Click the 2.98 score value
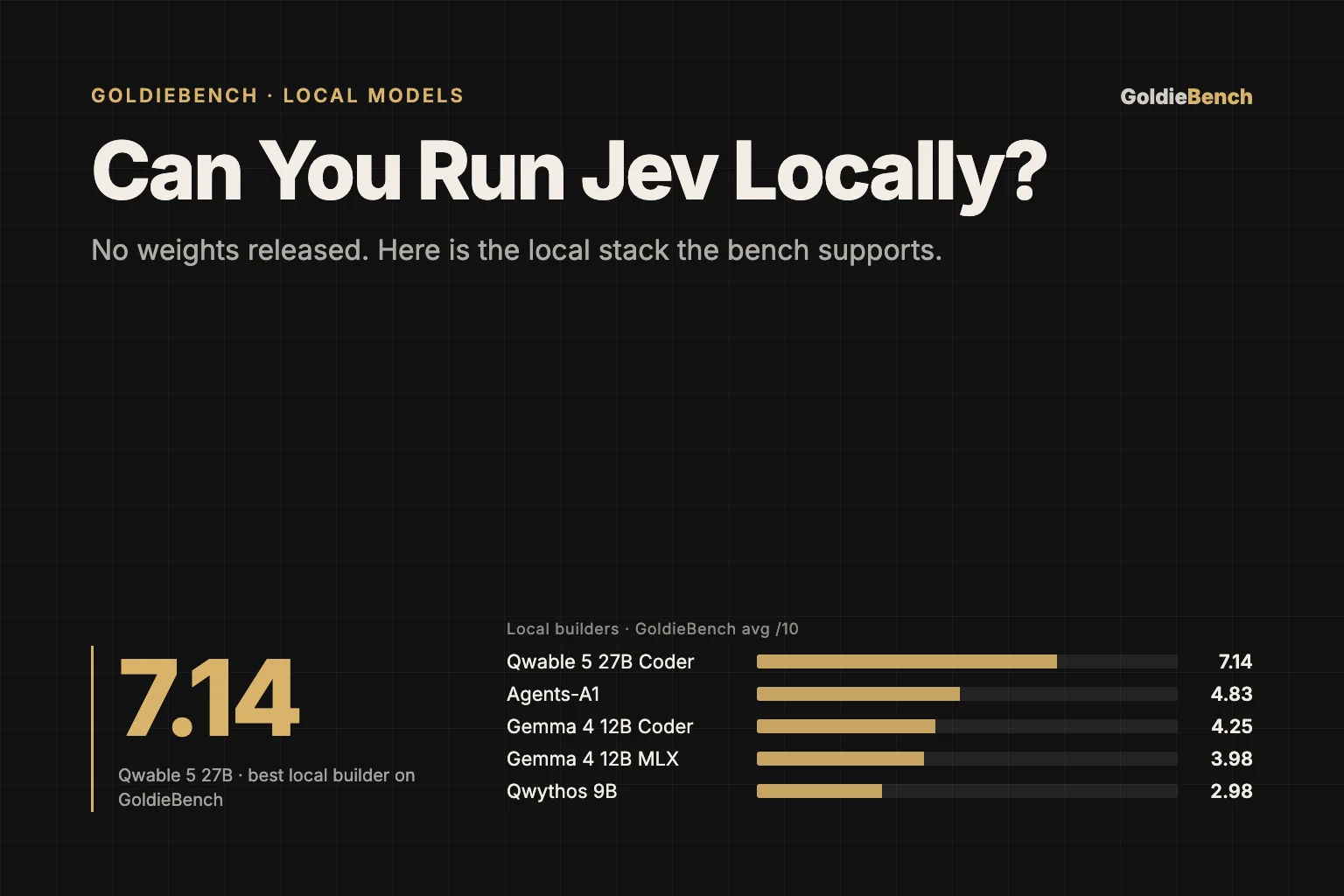1344x896 pixels. click(1231, 791)
